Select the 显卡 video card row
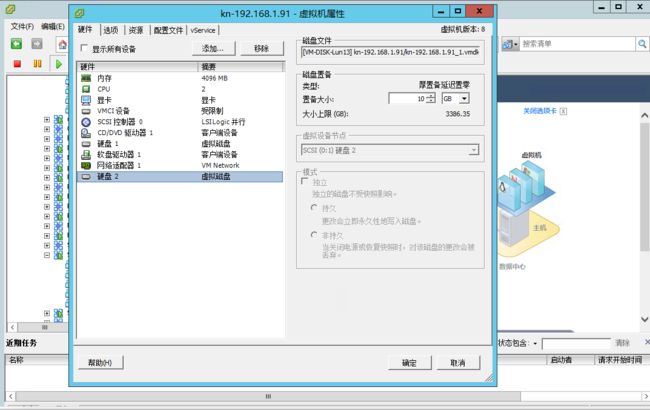Image resolution: width=650 pixels, height=410 pixels. tap(180, 100)
